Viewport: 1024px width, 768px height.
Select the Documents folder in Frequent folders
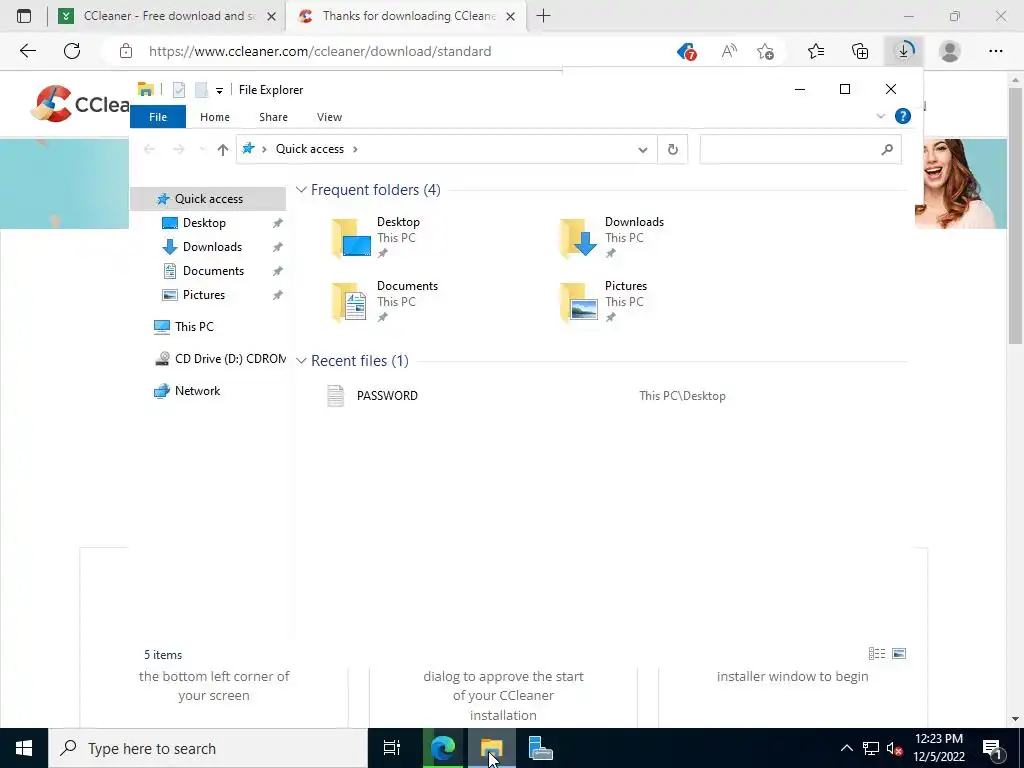pos(385,302)
